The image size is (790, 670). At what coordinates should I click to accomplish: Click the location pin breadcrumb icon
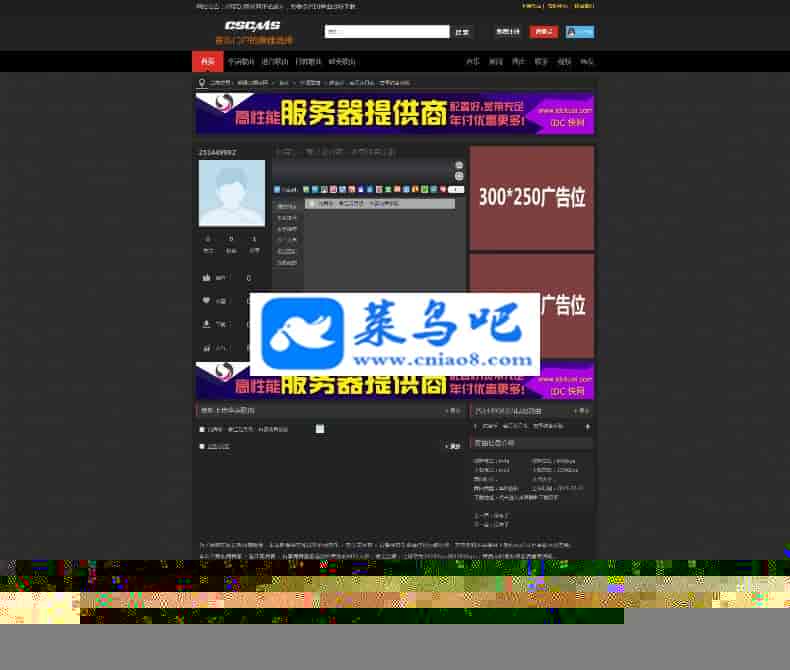click(202, 83)
